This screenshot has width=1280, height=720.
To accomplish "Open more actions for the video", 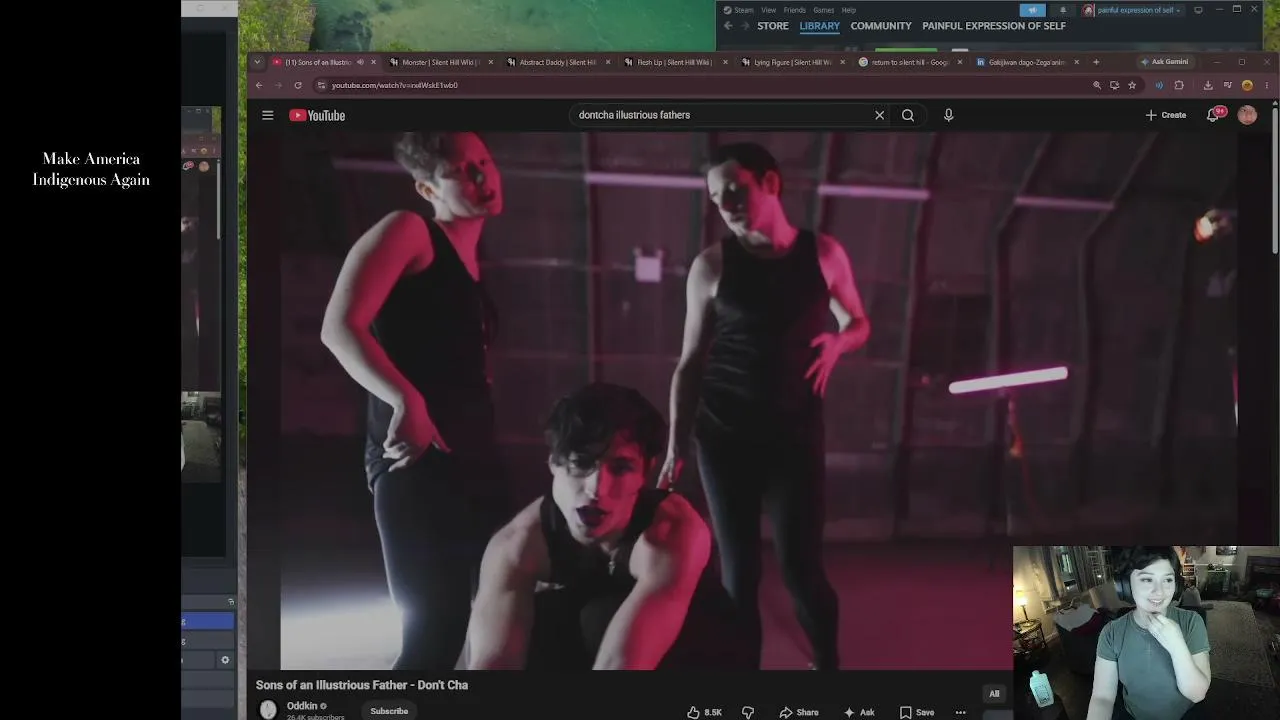I will coord(961,712).
